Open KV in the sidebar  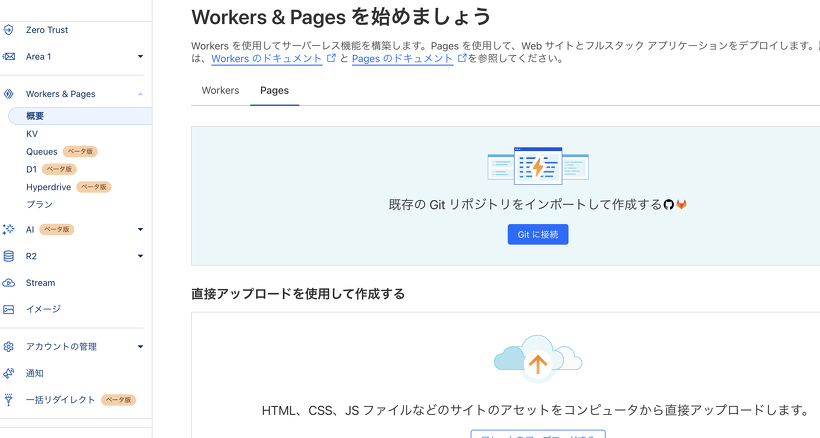coord(32,134)
